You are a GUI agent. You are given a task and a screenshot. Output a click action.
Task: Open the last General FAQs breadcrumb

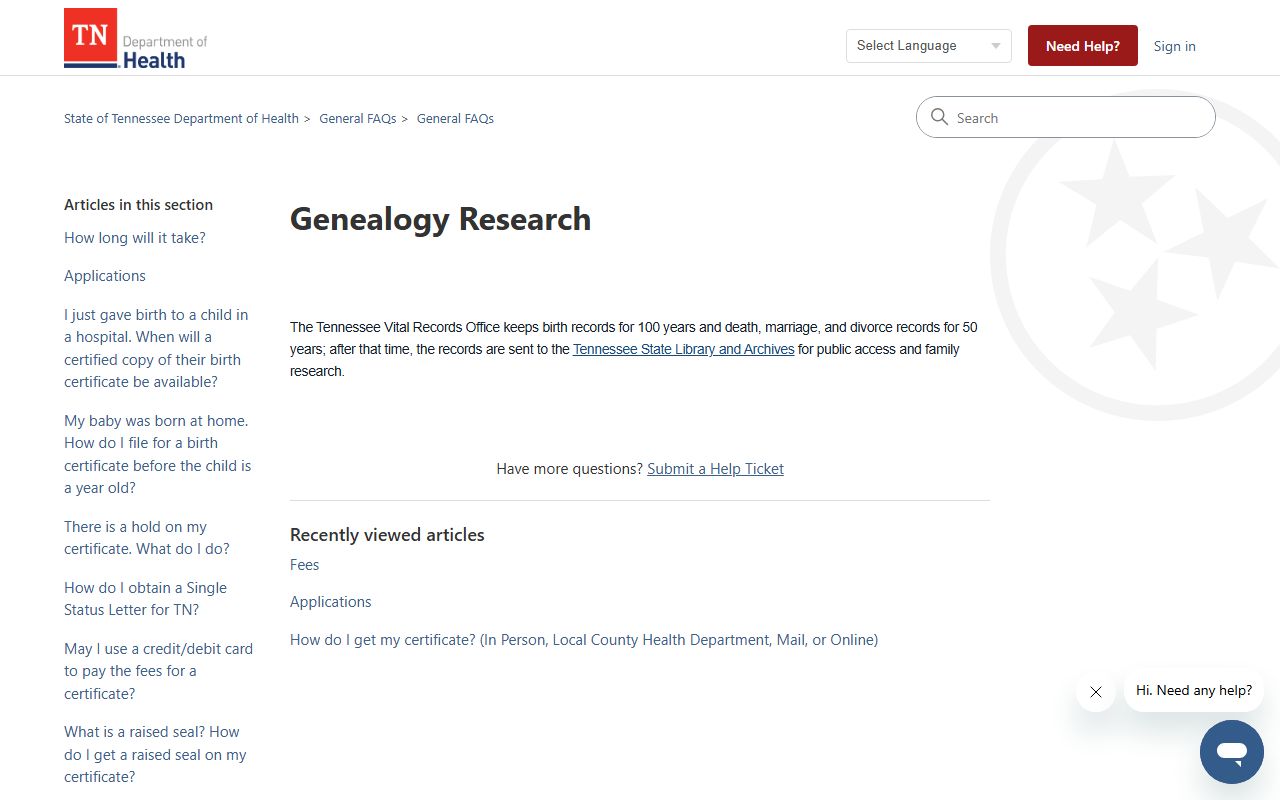455,118
